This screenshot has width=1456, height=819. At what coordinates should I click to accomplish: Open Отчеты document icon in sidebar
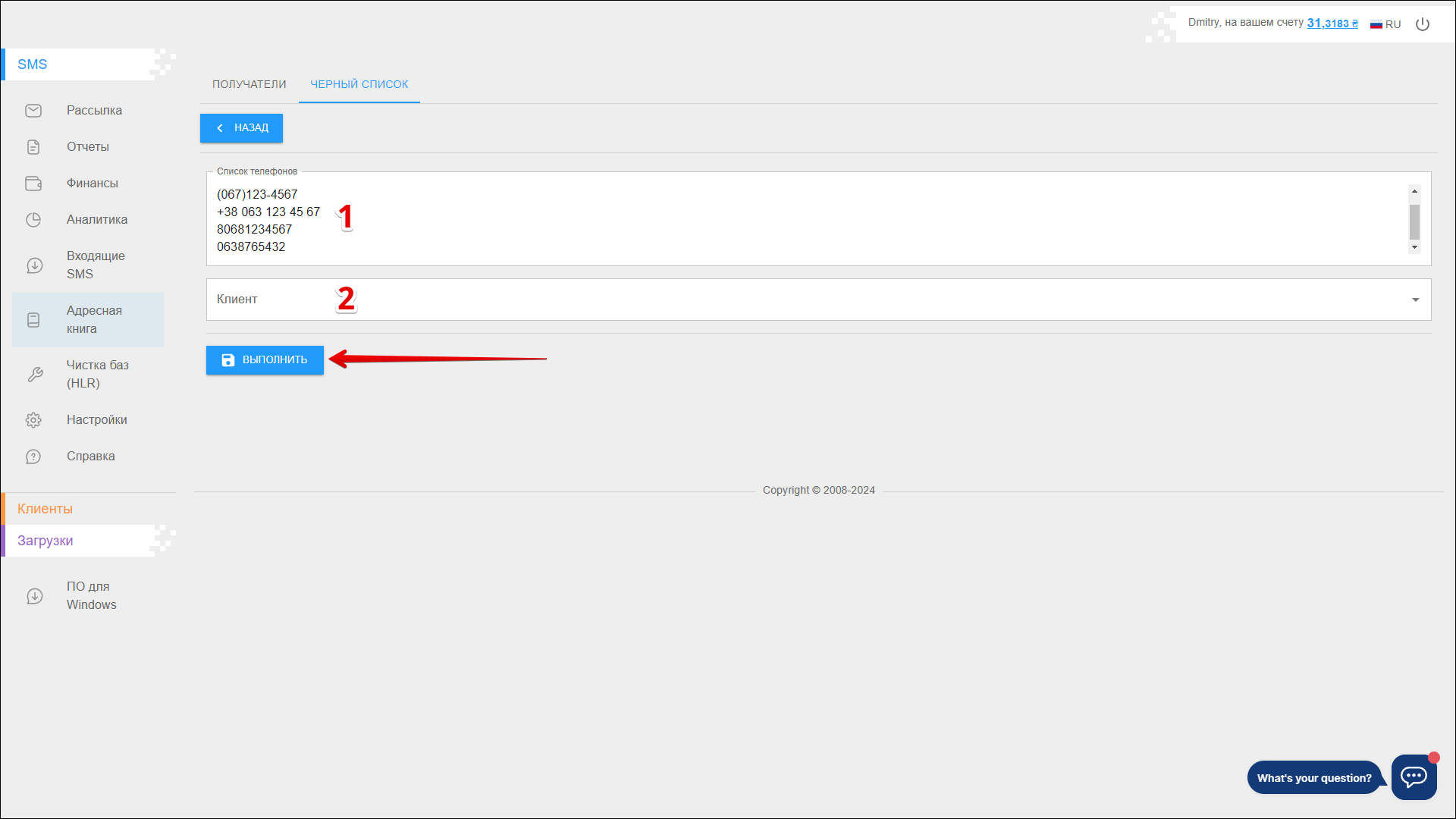pos(33,147)
